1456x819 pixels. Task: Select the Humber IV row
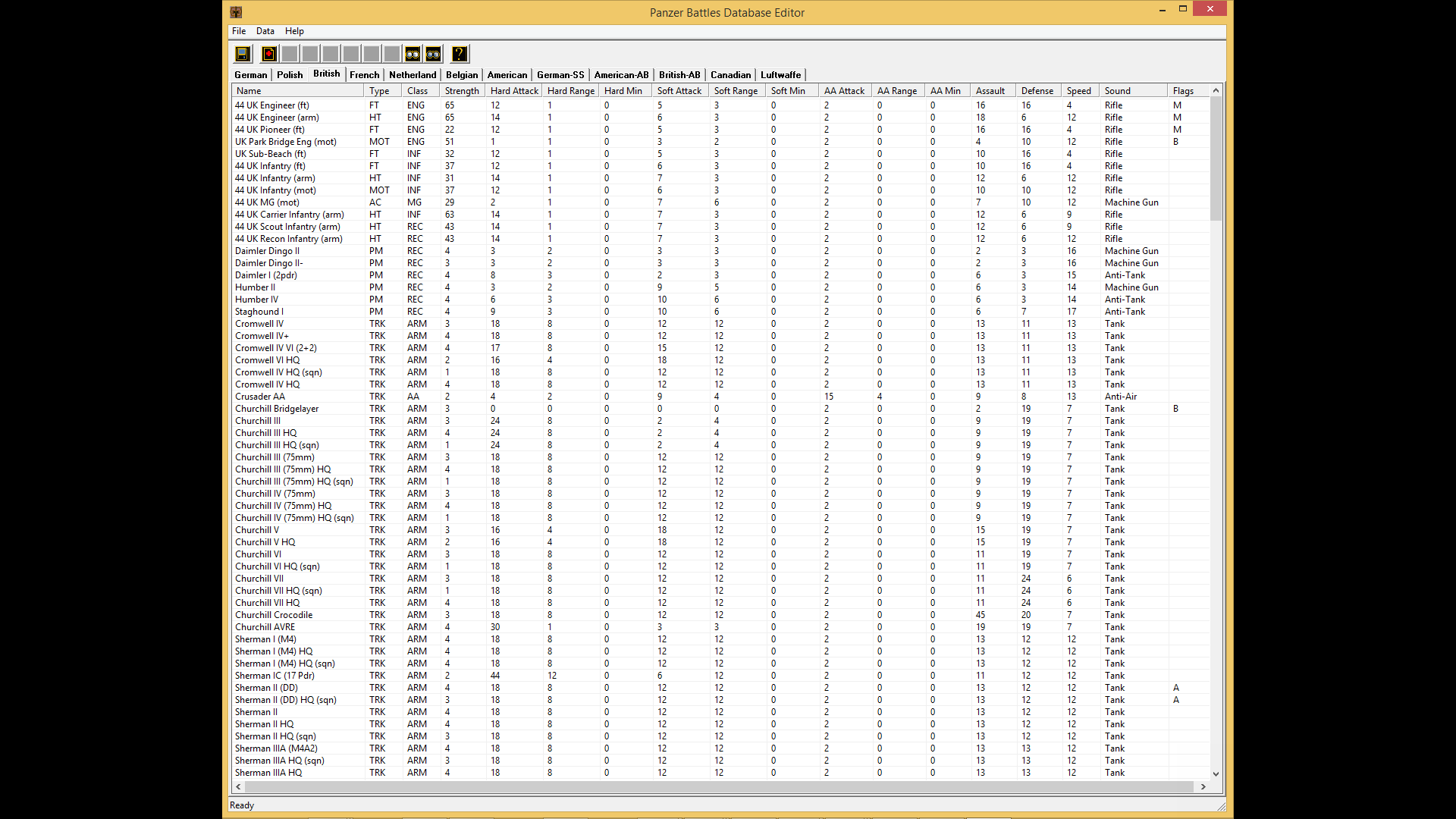pos(720,300)
